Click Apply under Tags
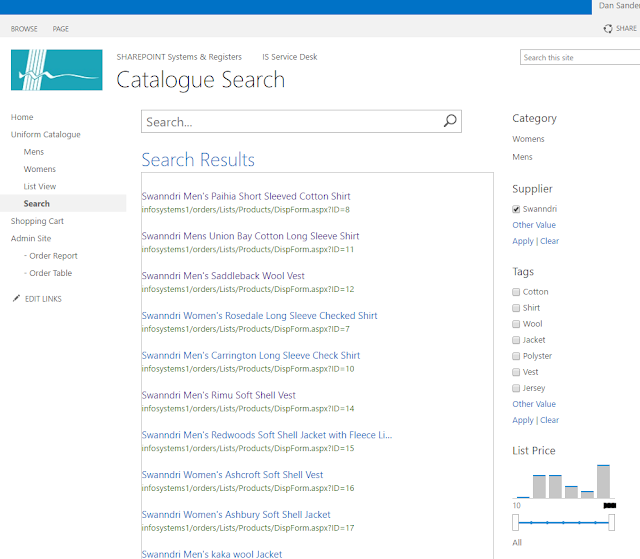640x559 pixels. pos(523,420)
